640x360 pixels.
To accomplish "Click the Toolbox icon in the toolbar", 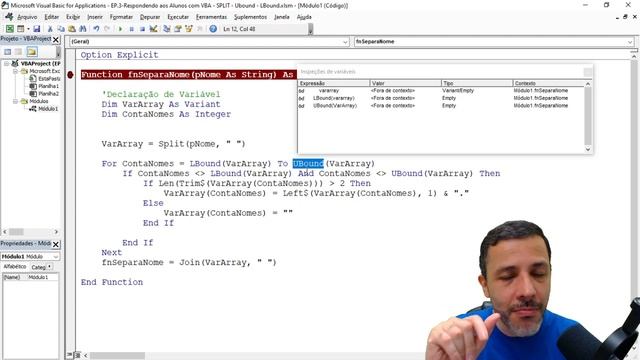I will coord(200,29).
